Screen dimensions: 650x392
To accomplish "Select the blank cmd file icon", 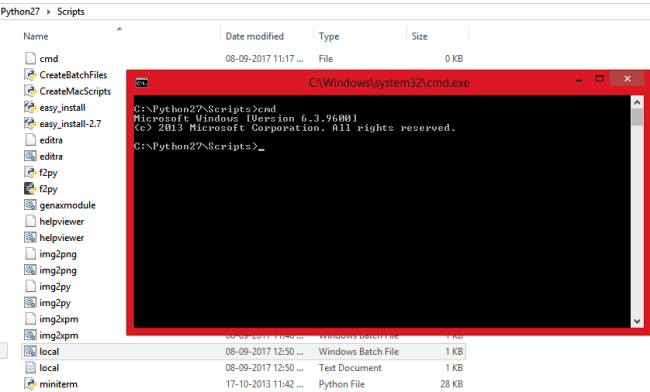I will 30,58.
